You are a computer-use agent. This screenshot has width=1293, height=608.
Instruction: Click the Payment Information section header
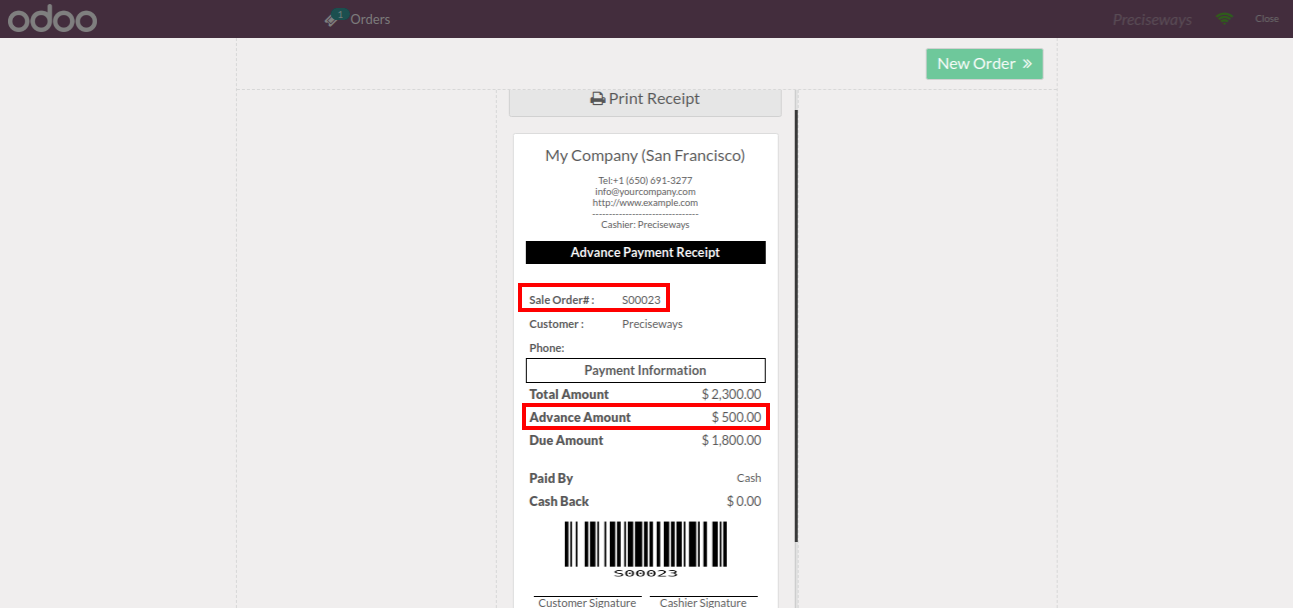click(x=645, y=370)
